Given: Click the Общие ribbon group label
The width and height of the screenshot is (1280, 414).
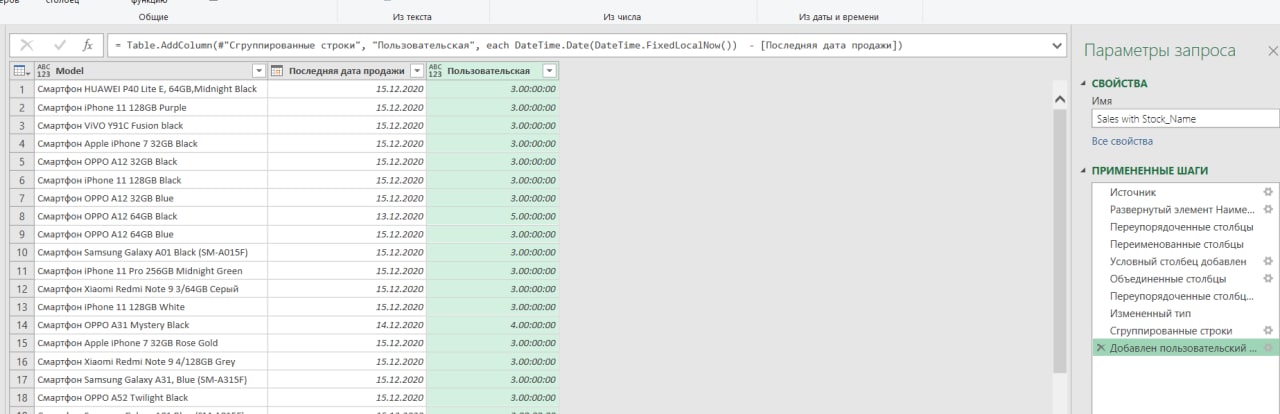Looking at the screenshot, I should [153, 17].
